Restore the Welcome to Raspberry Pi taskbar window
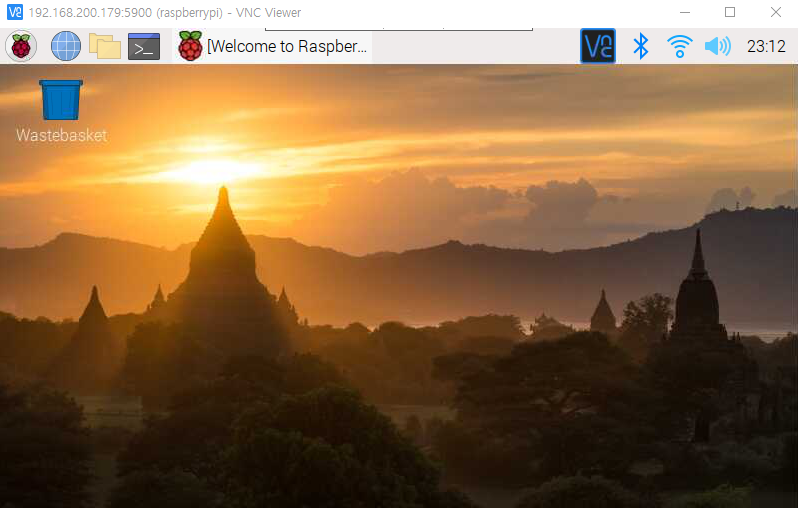 tap(273, 46)
